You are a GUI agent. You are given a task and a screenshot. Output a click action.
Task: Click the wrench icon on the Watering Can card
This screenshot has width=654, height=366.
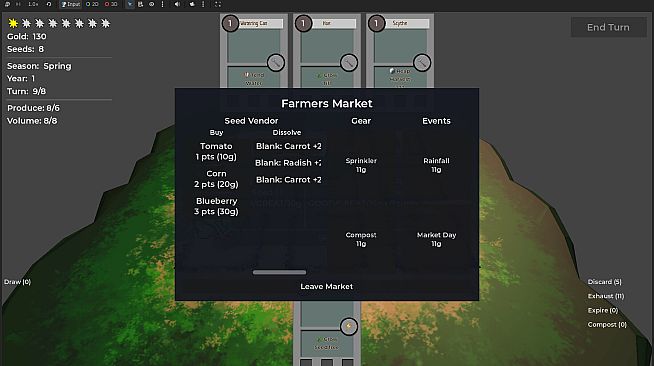(x=276, y=63)
